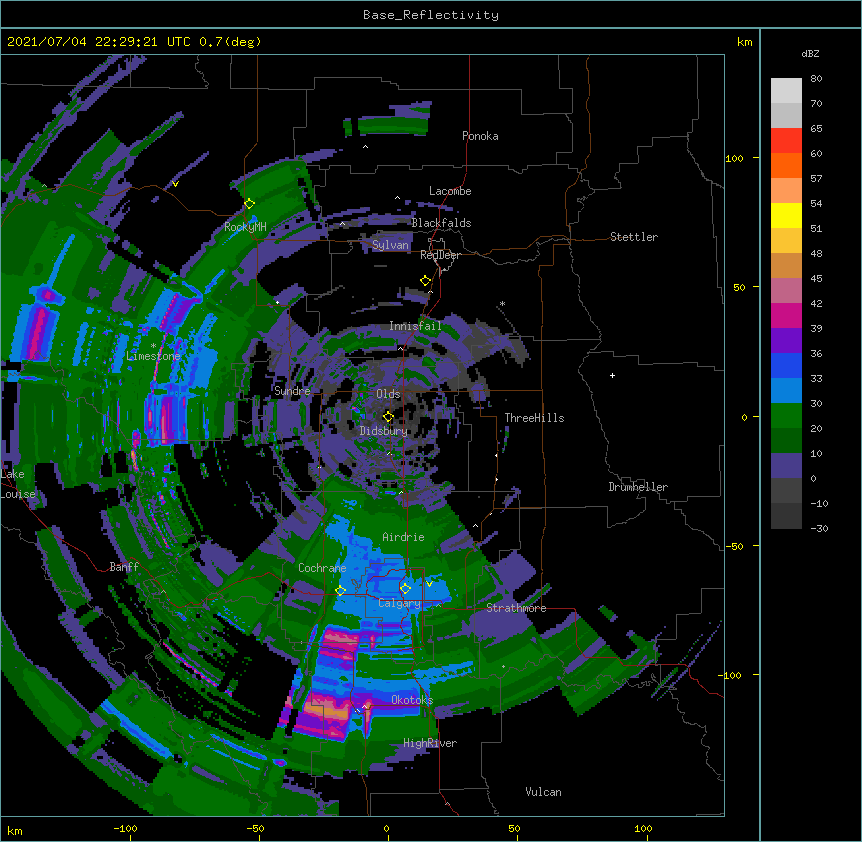
Task: Click the Okotoks label
Action: (412, 700)
